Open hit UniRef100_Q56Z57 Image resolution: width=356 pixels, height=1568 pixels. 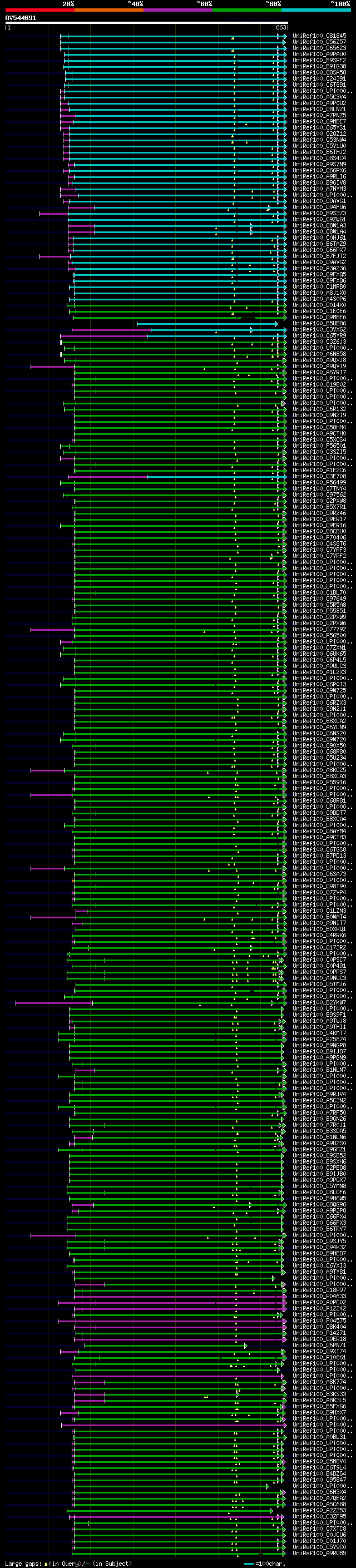point(319,42)
